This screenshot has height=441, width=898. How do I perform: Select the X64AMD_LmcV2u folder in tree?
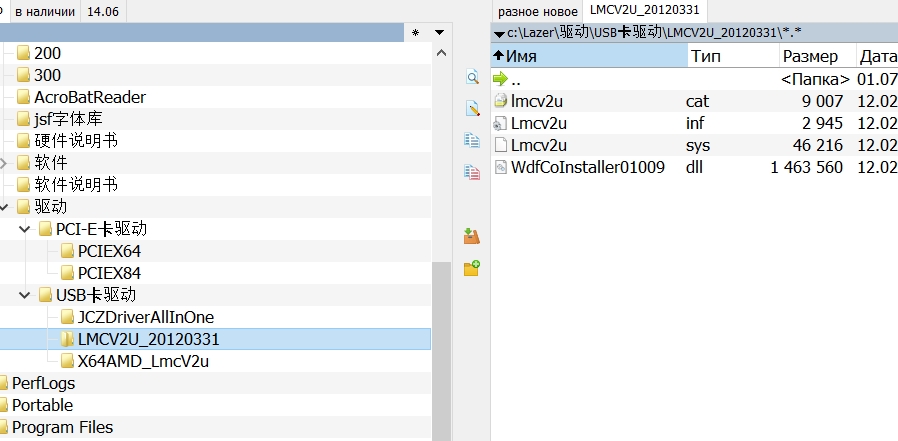click(x=142, y=361)
